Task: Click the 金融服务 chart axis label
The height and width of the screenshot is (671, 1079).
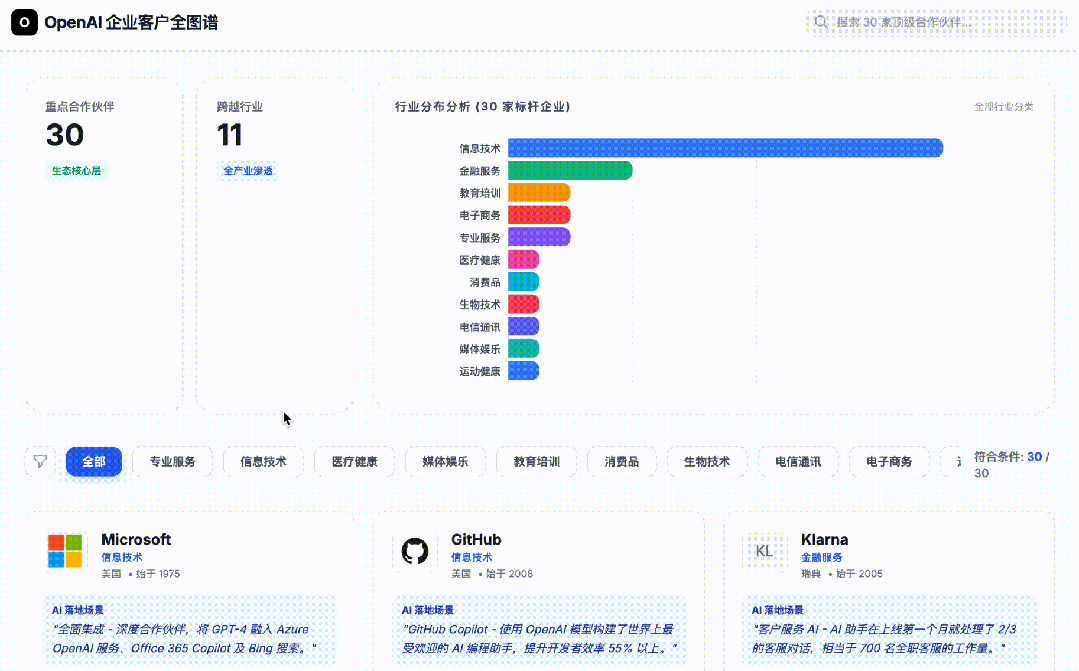Action: point(480,171)
